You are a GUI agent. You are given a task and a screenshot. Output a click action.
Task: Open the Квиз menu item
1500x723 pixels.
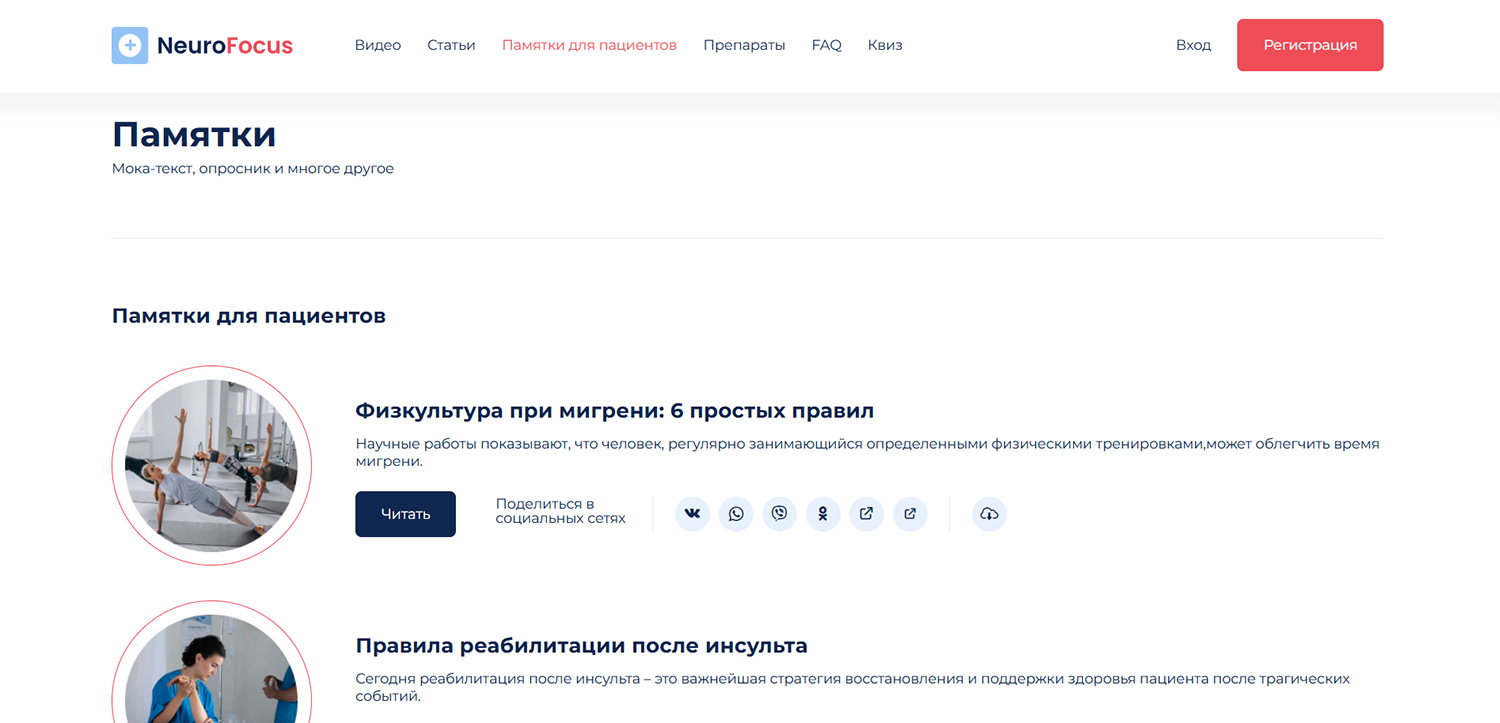pos(885,45)
